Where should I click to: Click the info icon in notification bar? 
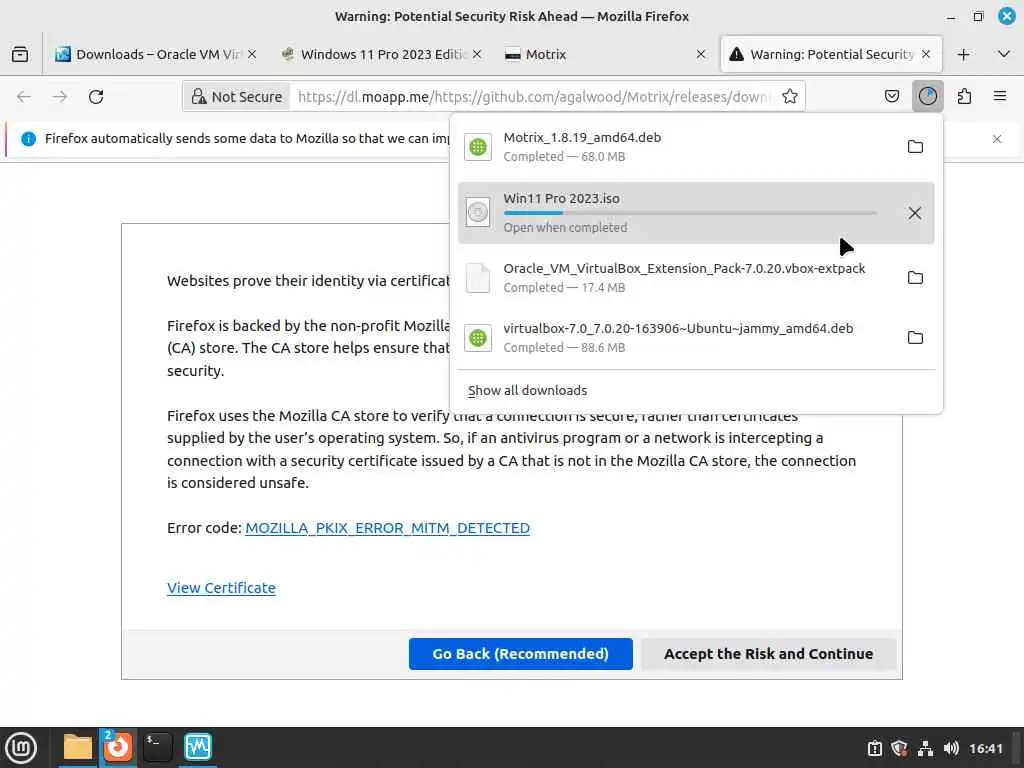(x=28, y=138)
